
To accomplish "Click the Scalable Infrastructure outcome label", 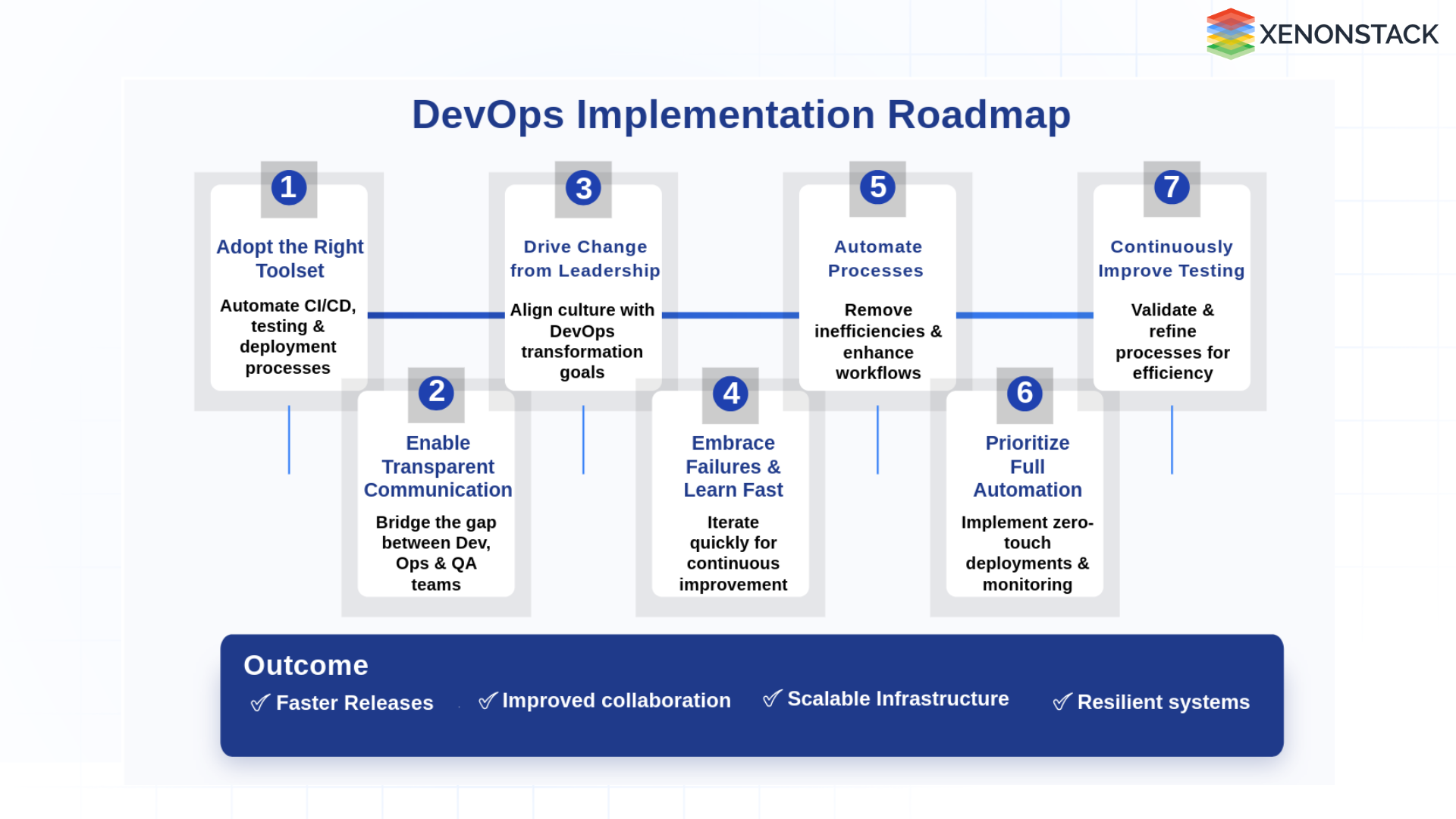I will tap(898, 698).
